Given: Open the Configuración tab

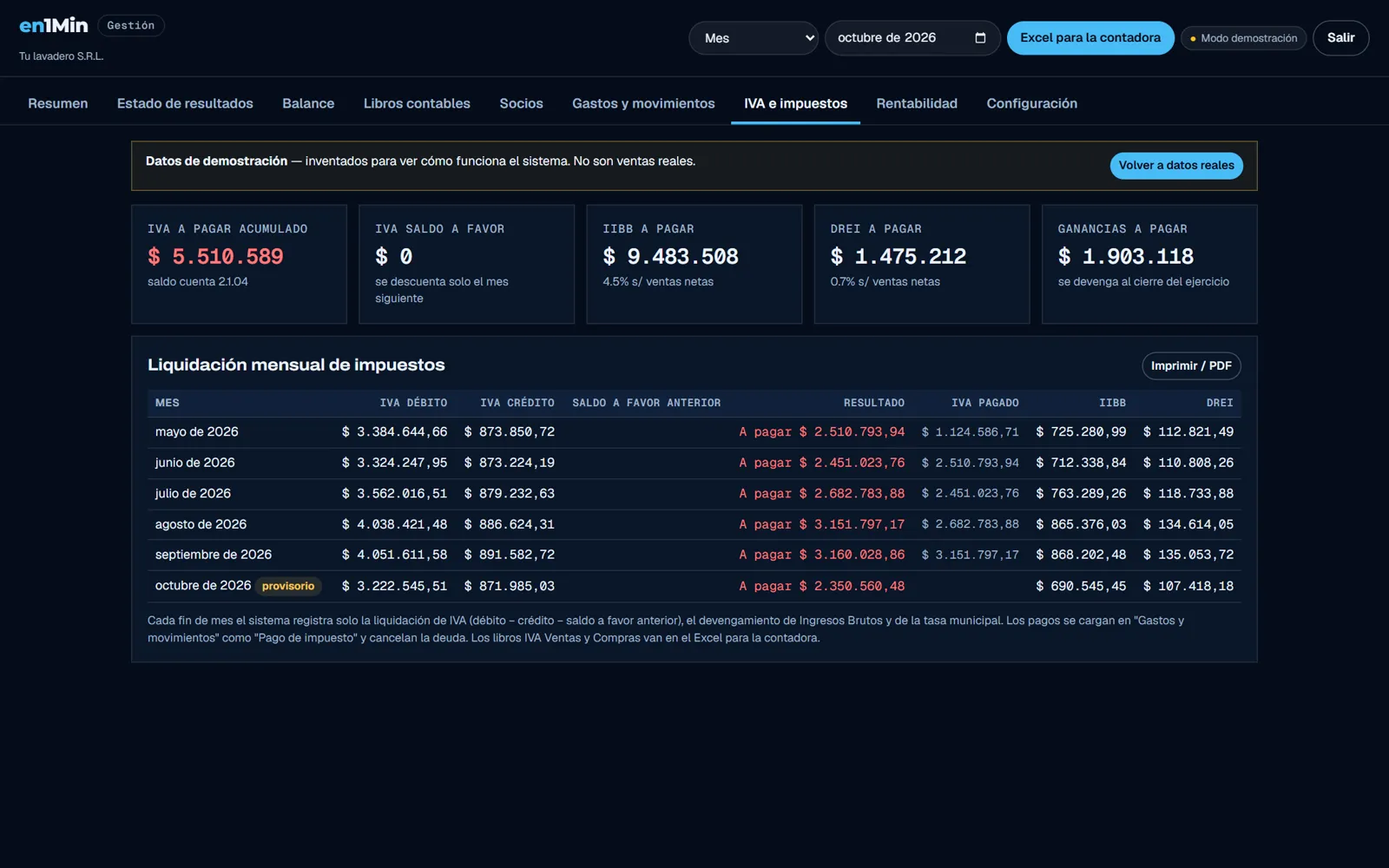Looking at the screenshot, I should tap(1031, 103).
